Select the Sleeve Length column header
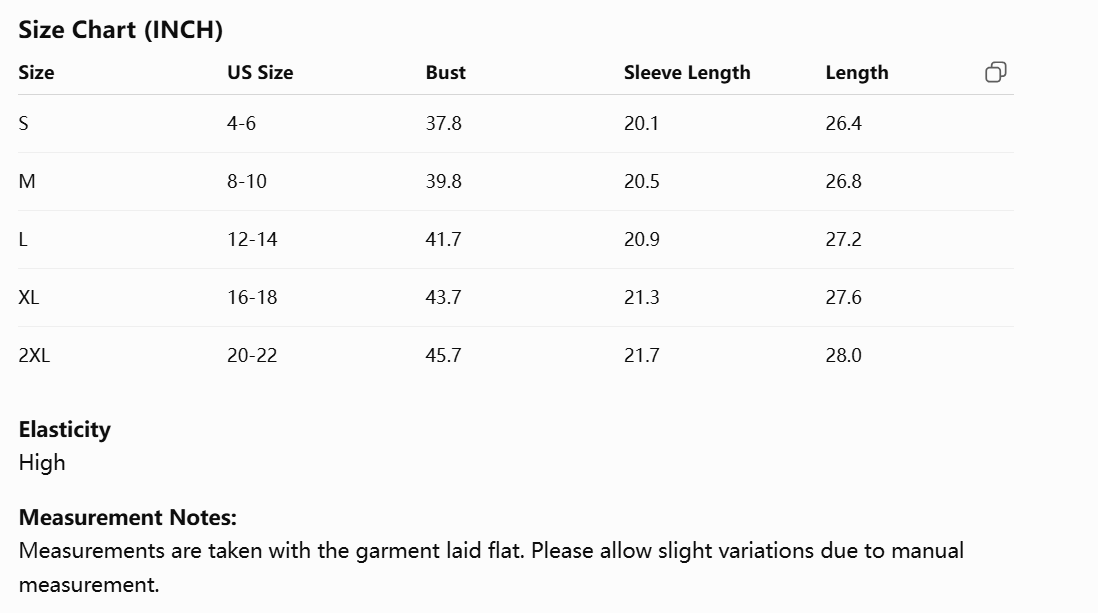Screen dimensions: 1098x613 click(687, 73)
